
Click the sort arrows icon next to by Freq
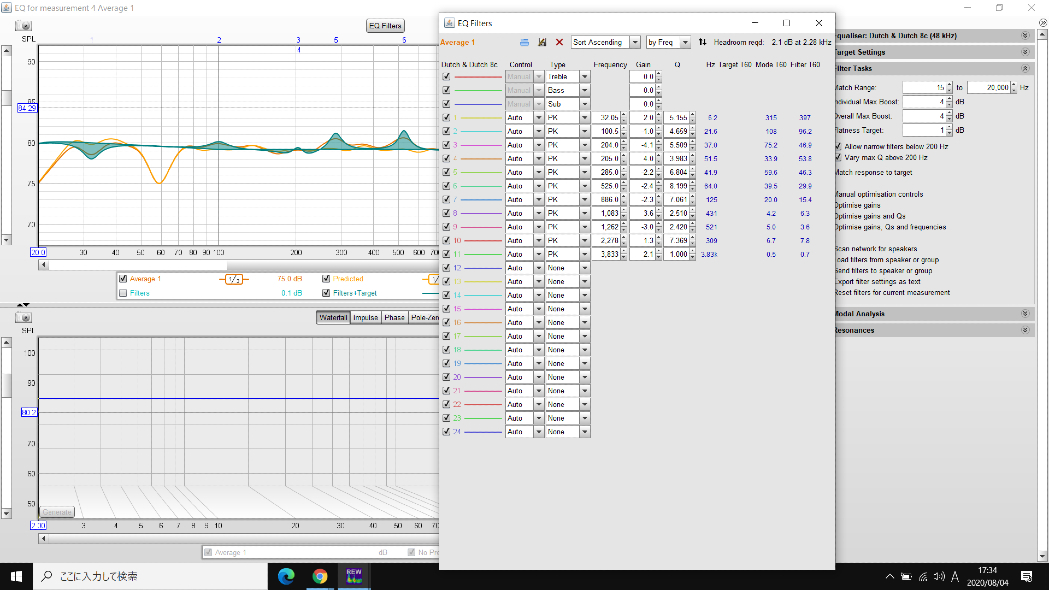pos(702,42)
